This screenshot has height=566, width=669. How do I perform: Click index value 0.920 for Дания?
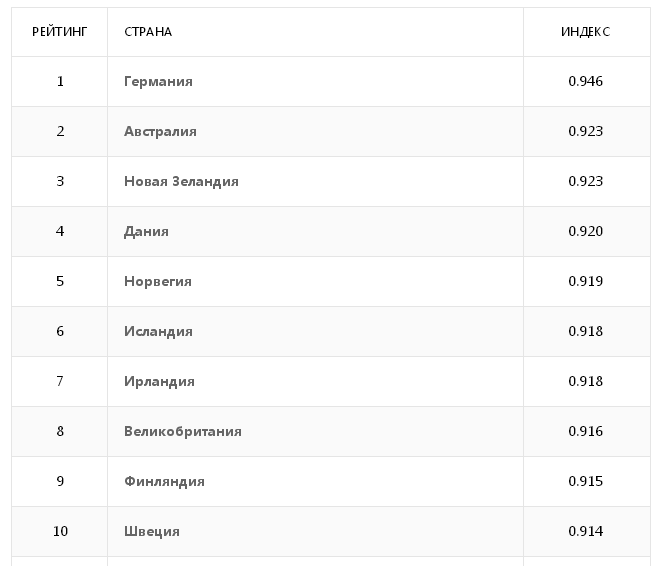(x=585, y=231)
